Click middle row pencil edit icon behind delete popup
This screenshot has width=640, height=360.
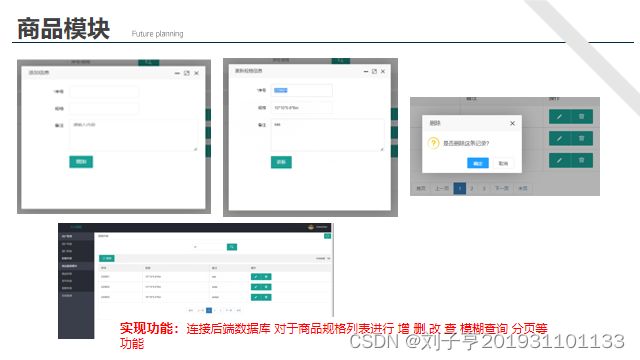coord(560,139)
